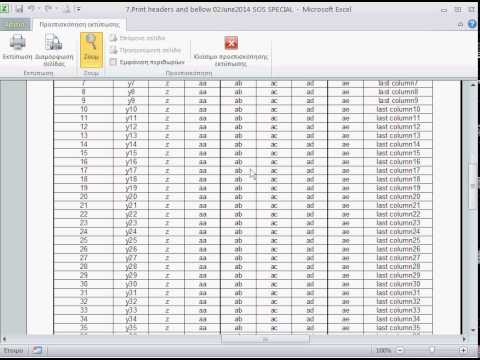Click the Επόμενη σελίδα next page button
This screenshot has height=360, width=480.
point(138,38)
